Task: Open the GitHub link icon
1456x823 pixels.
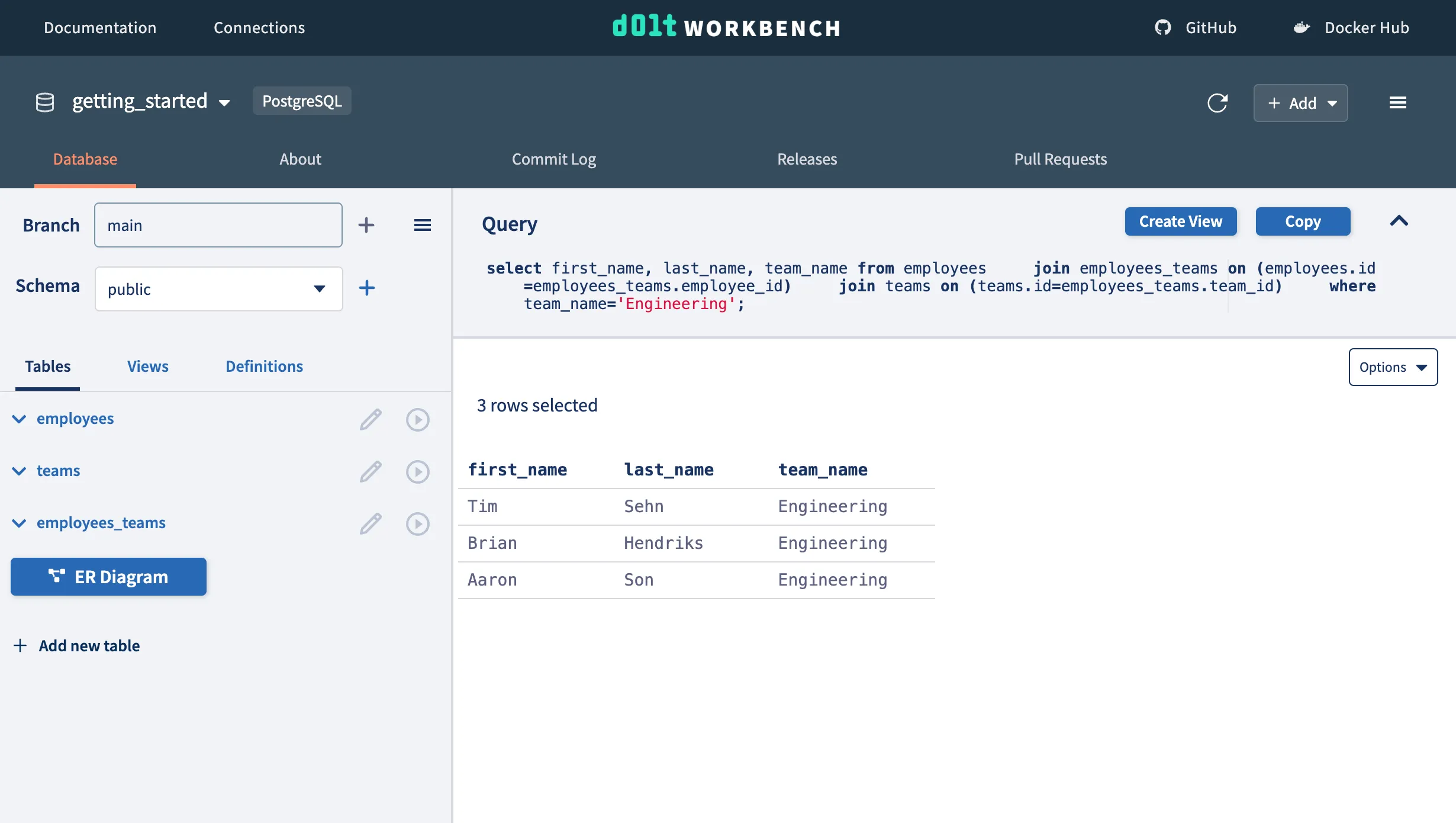Action: 1162,27
